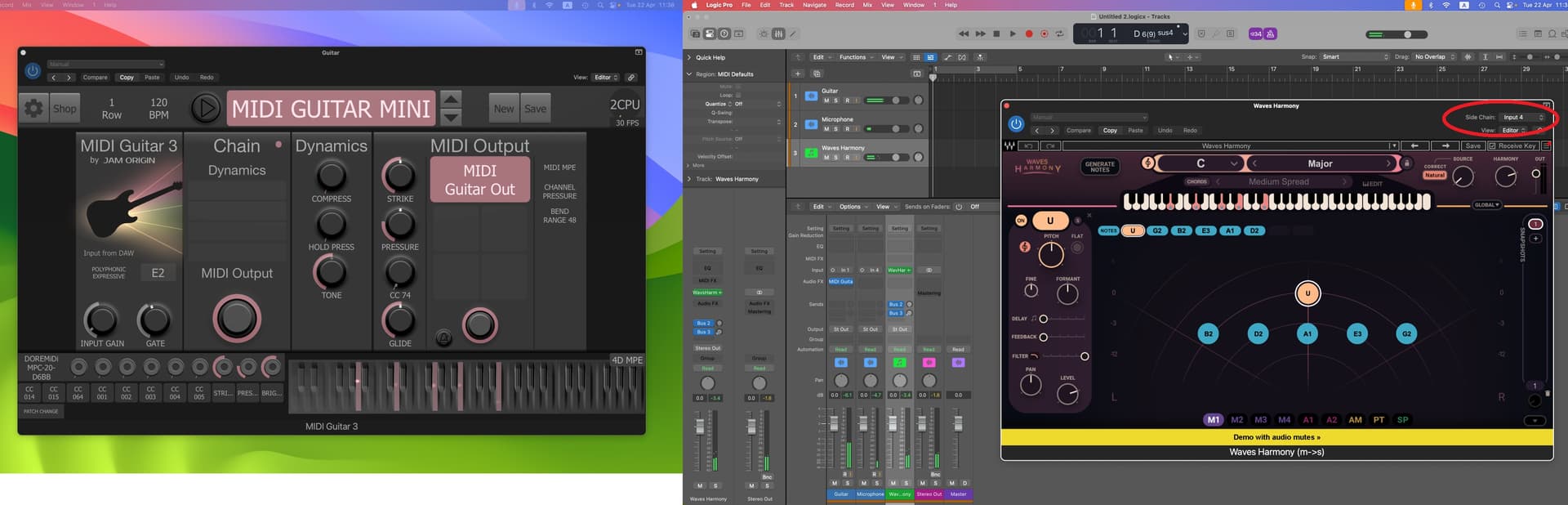Stop playback in Logic Pro transport
Viewport: 1568px width, 505px height.
(996, 34)
